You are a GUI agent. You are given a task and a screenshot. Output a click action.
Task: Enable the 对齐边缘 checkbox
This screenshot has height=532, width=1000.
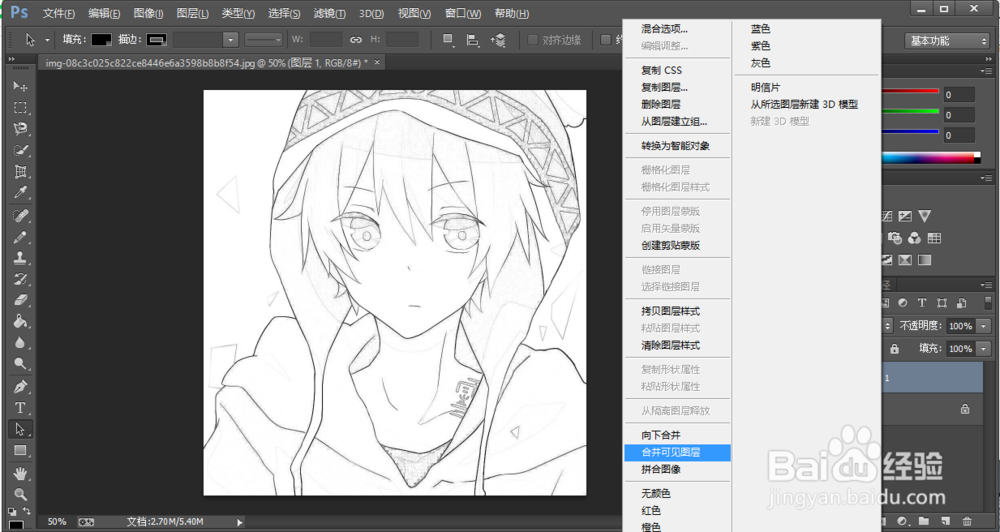pos(533,40)
